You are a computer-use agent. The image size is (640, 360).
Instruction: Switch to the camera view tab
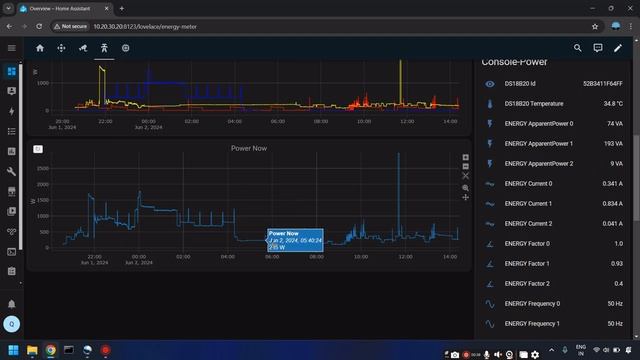(x=83, y=48)
